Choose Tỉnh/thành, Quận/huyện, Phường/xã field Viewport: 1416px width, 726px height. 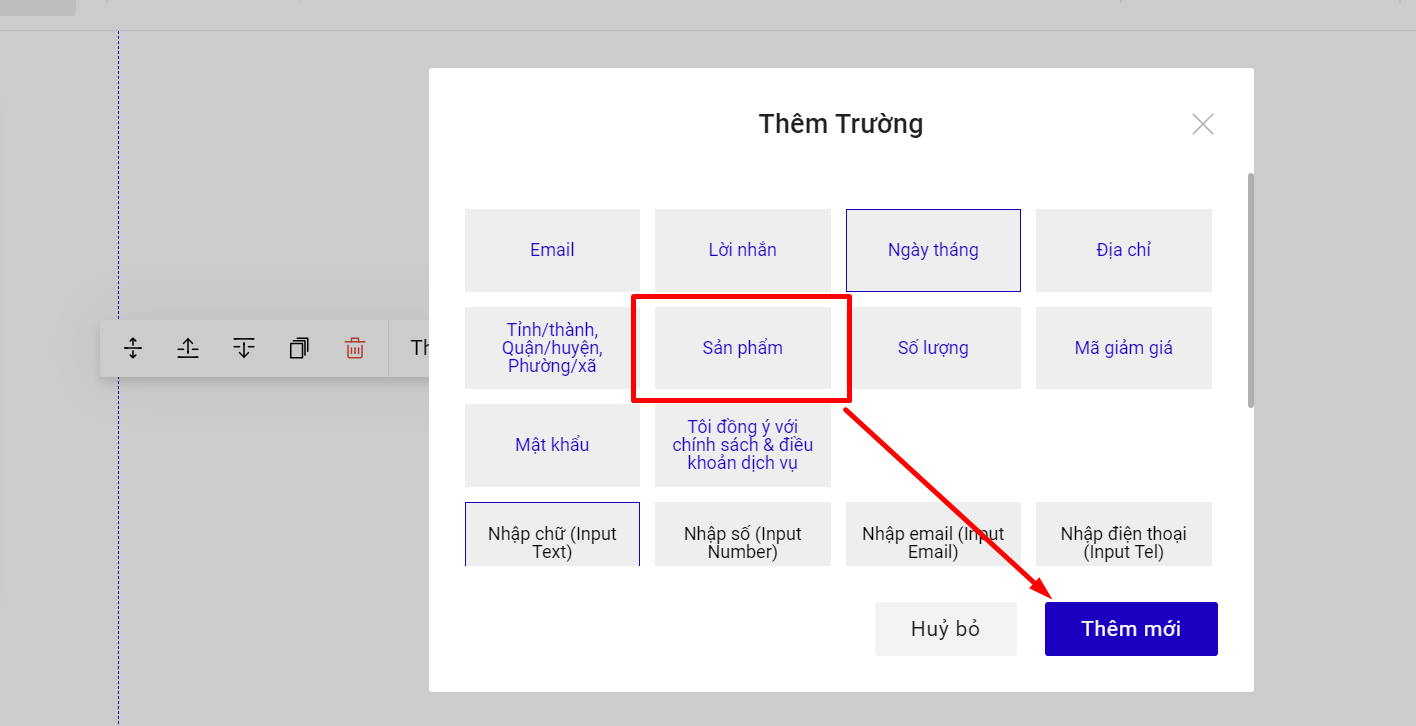tap(552, 348)
